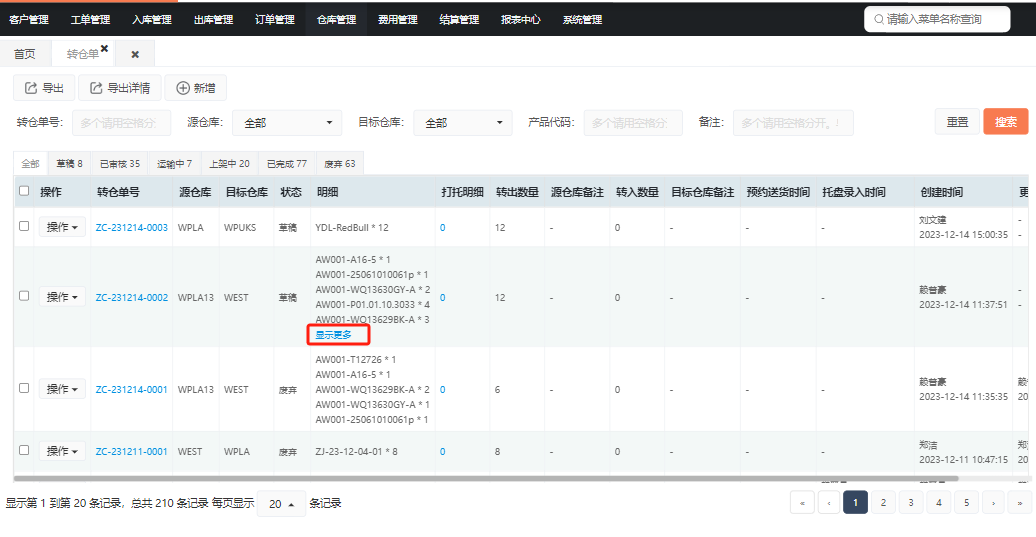
Task: Open transfer order ZC-231214-0001 link
Action: pos(131,390)
